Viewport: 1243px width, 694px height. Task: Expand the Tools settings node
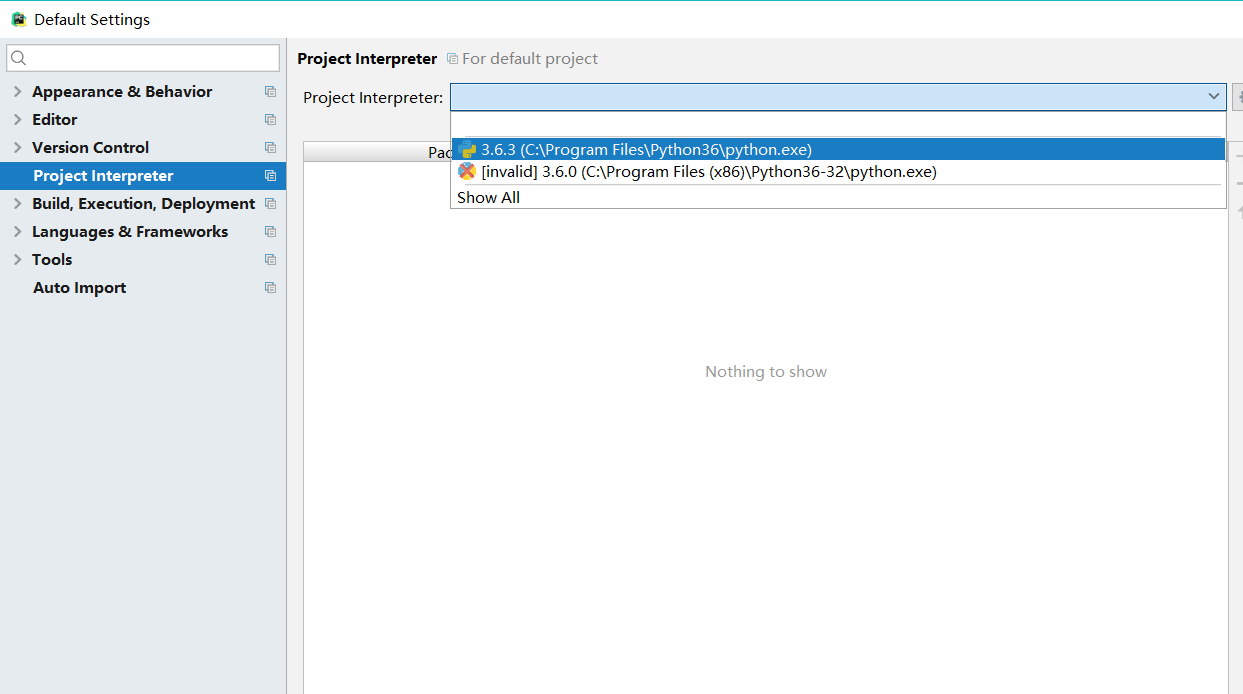pyautogui.click(x=17, y=259)
